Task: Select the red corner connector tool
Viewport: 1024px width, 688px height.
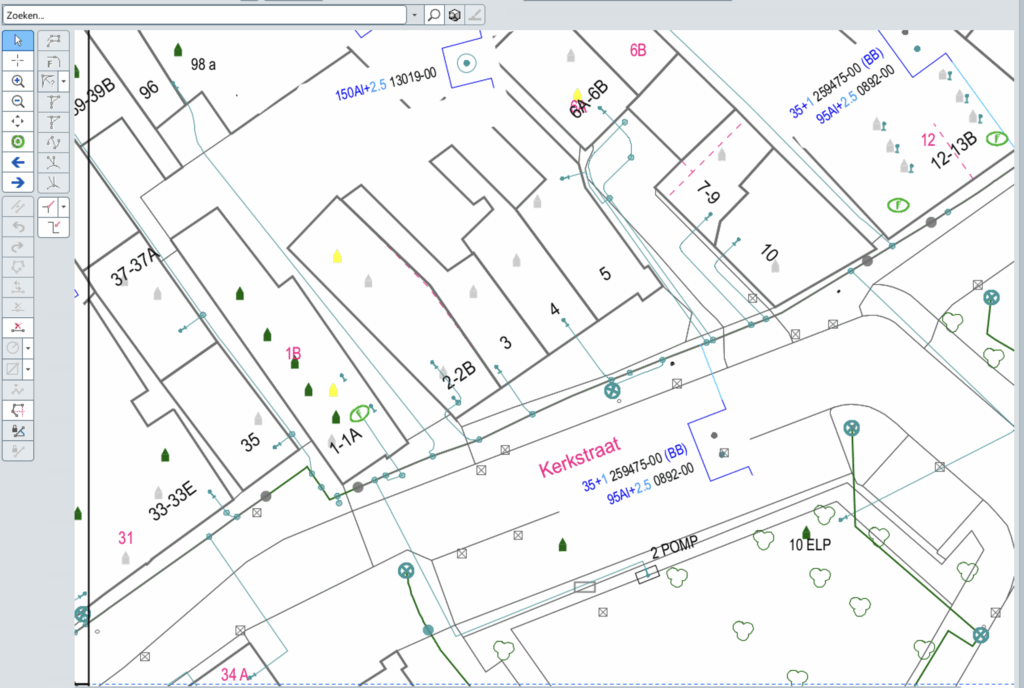Action: [54, 227]
